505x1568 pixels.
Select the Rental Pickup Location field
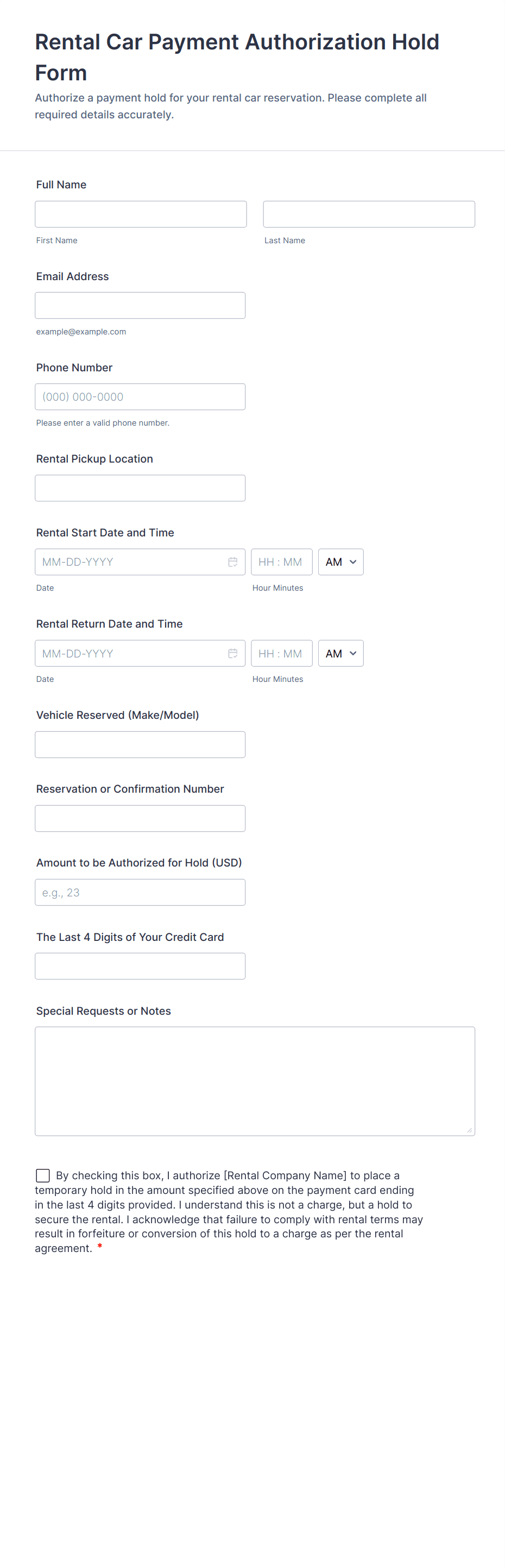[140, 488]
